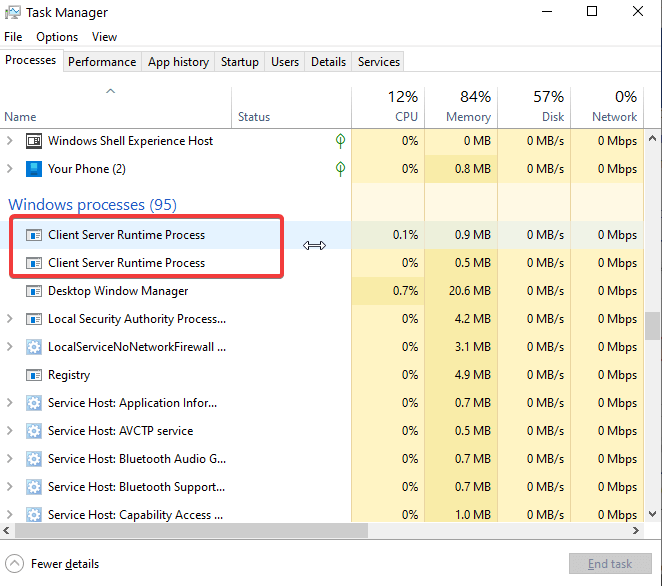Sort processes by Network column
The image size is (662, 586).
607,108
